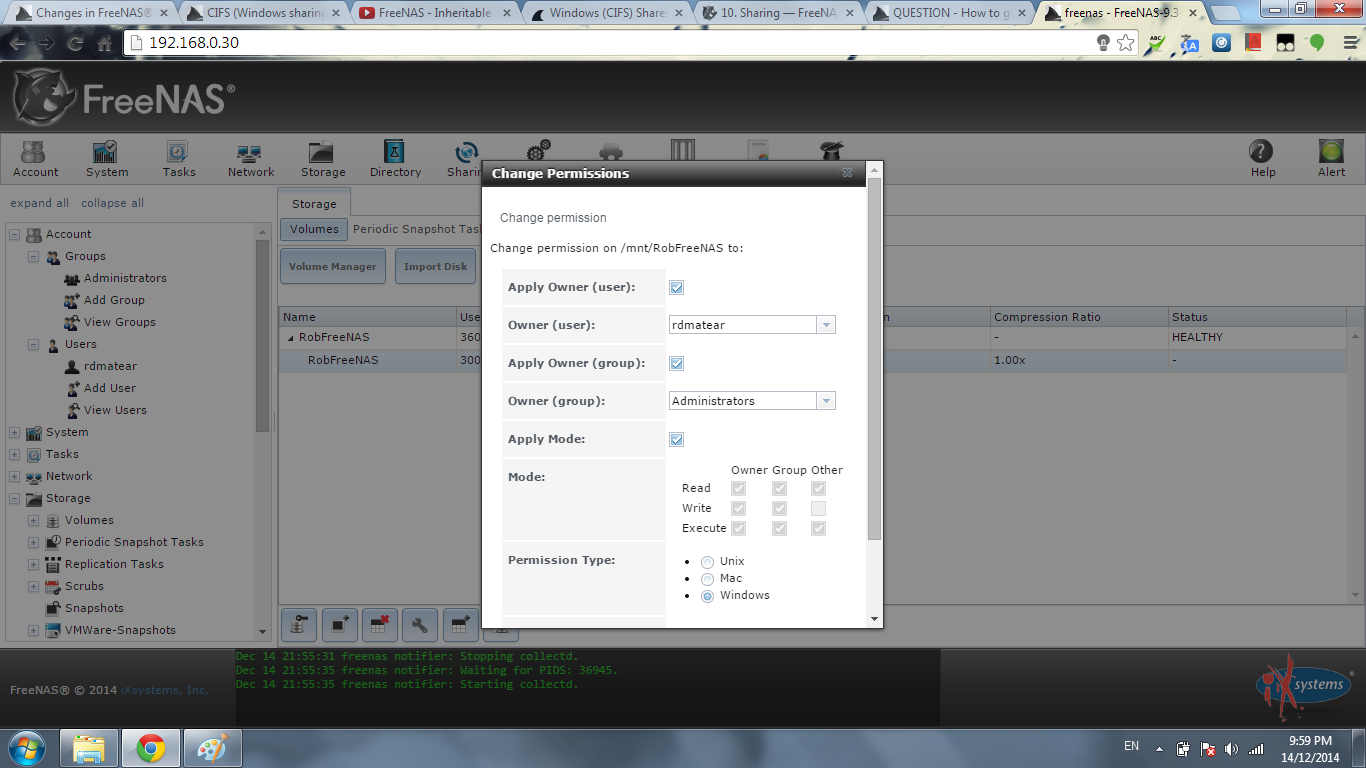
Task: Open the System toolbar icon
Action: 106,158
